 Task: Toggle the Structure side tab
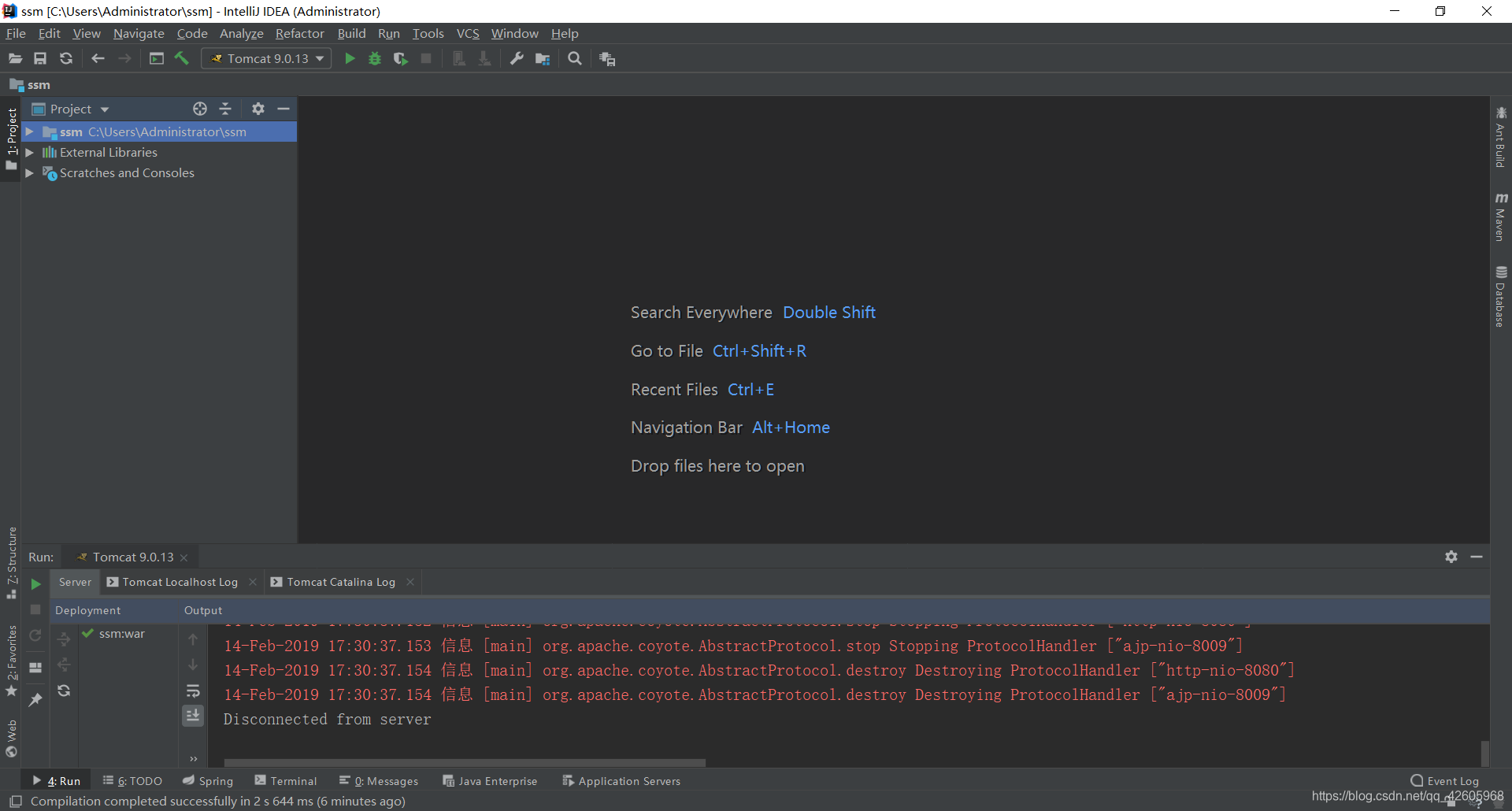pos(11,562)
